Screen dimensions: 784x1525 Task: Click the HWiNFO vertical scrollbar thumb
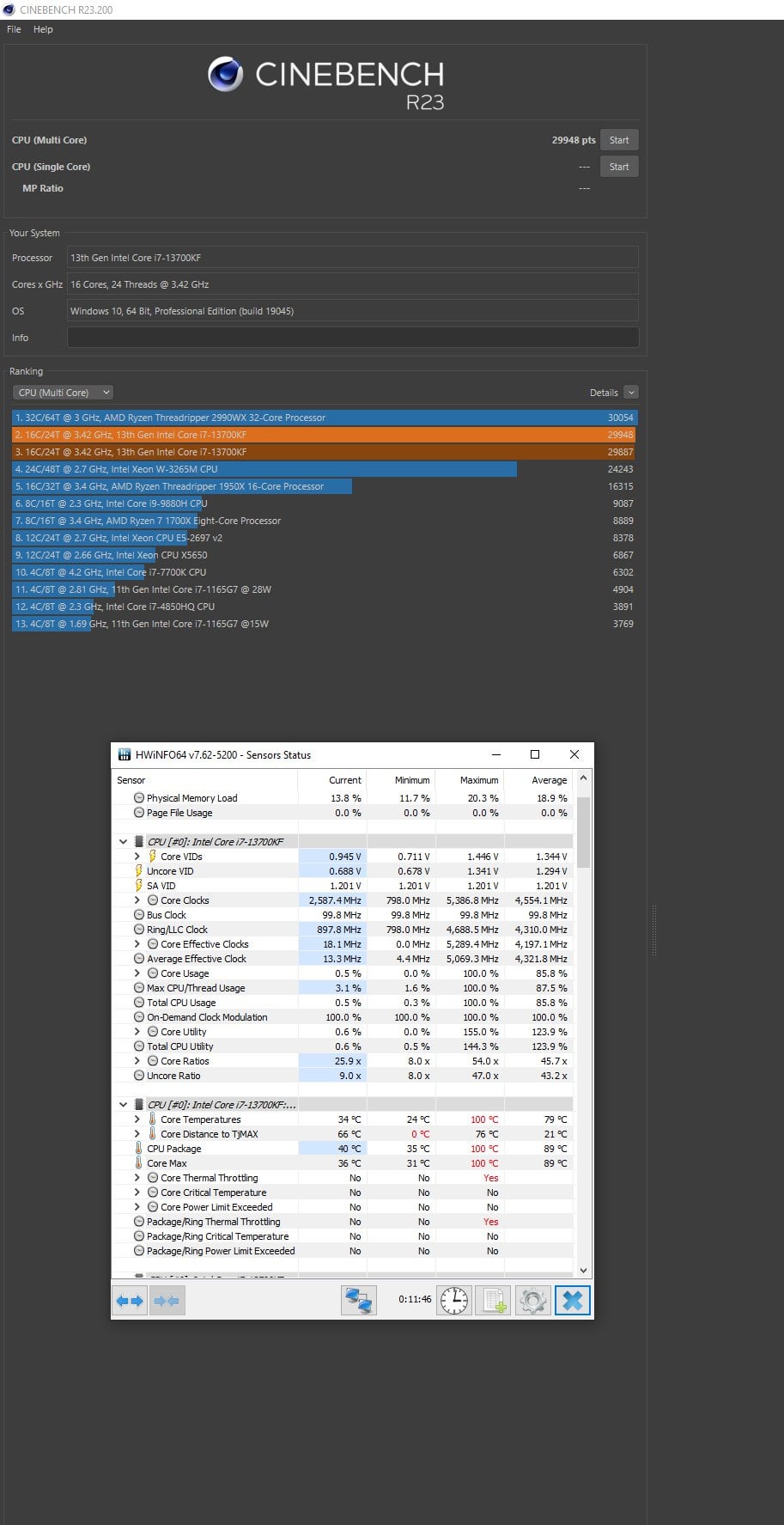tap(584, 832)
